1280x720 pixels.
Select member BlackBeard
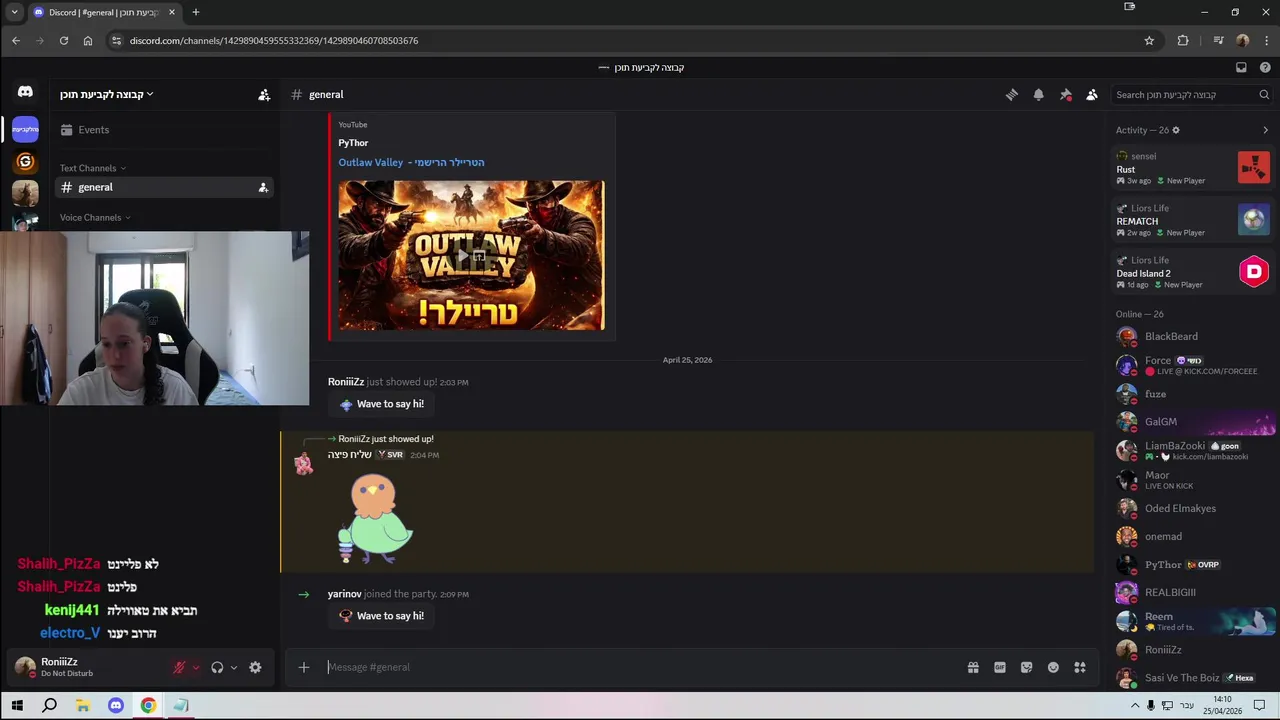pos(1193,337)
